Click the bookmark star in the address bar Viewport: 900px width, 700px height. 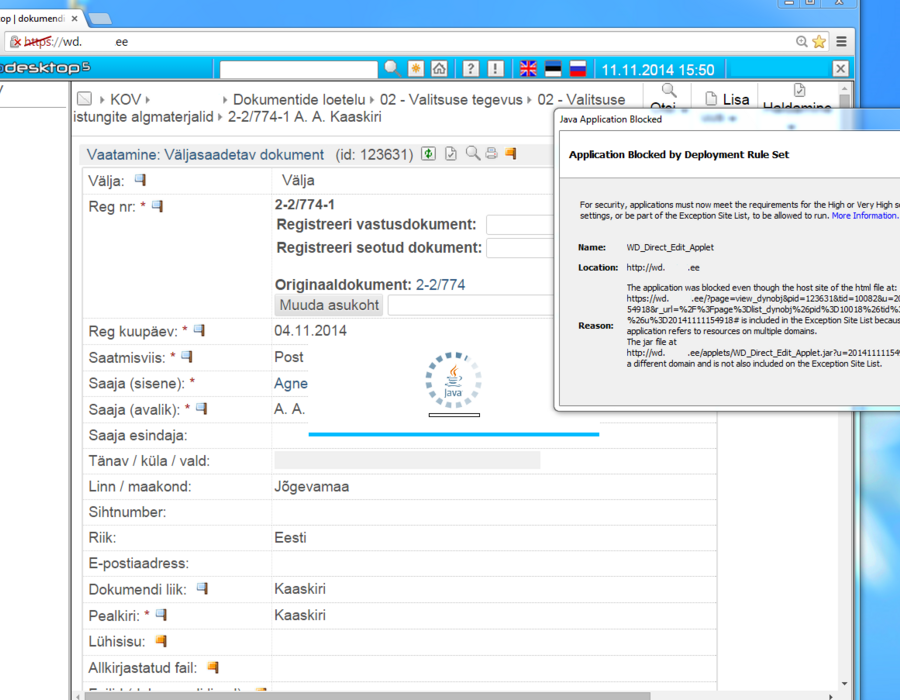coord(819,41)
